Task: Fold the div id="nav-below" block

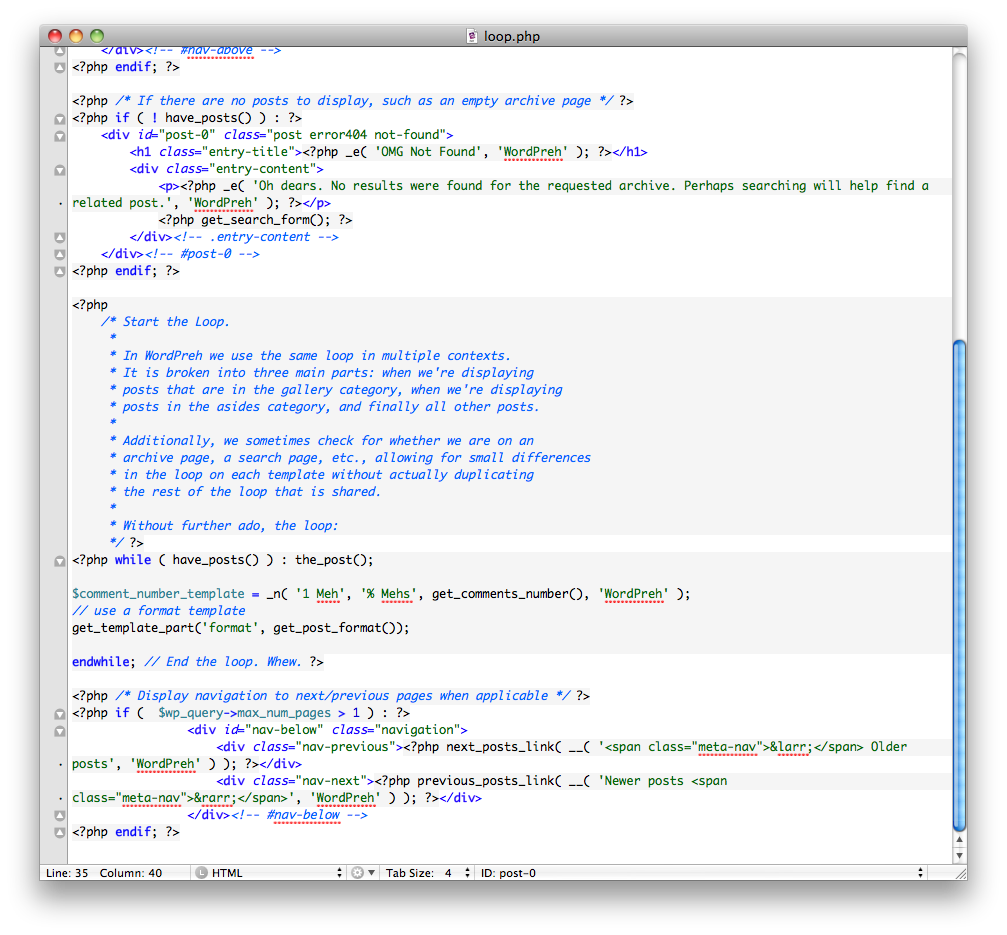Action: (59, 730)
